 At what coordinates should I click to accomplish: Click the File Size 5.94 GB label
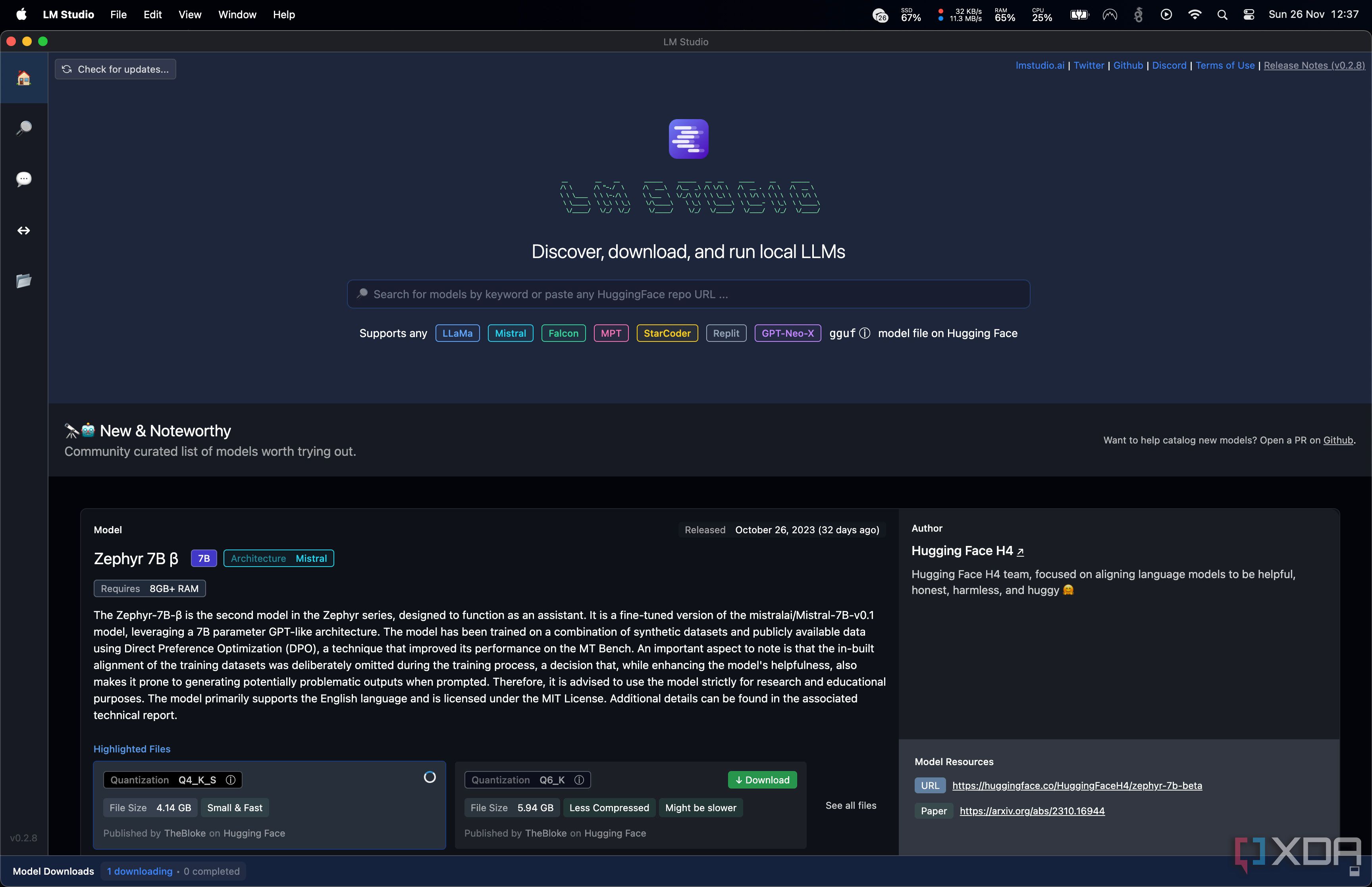pyautogui.click(x=512, y=808)
